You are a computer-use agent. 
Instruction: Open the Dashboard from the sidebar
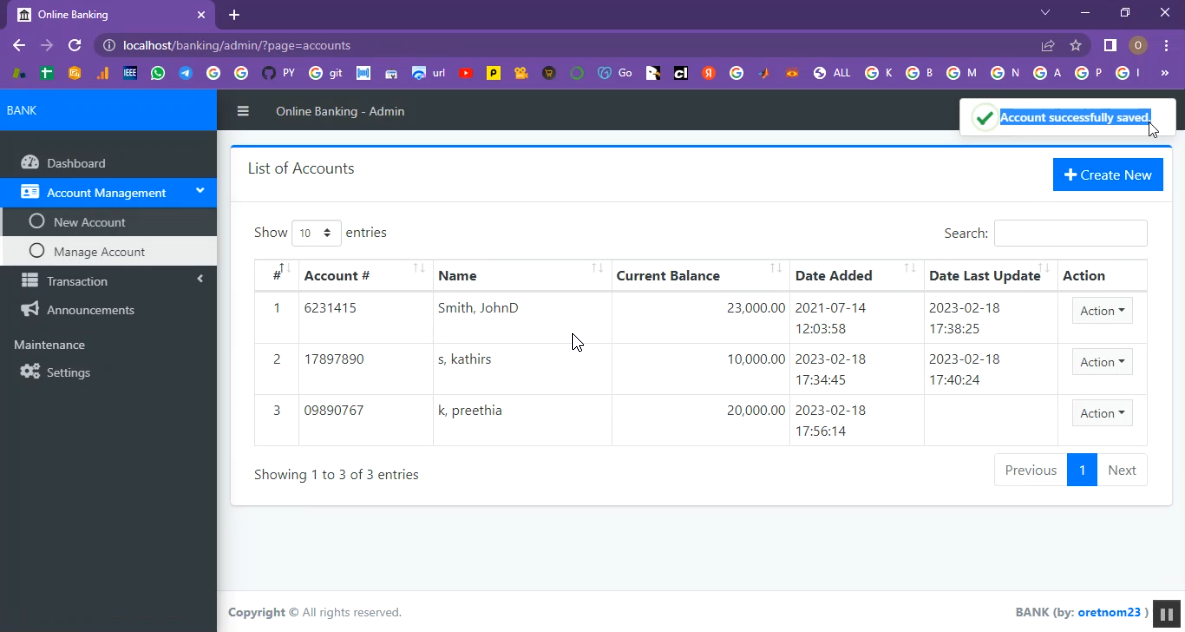click(x=75, y=163)
